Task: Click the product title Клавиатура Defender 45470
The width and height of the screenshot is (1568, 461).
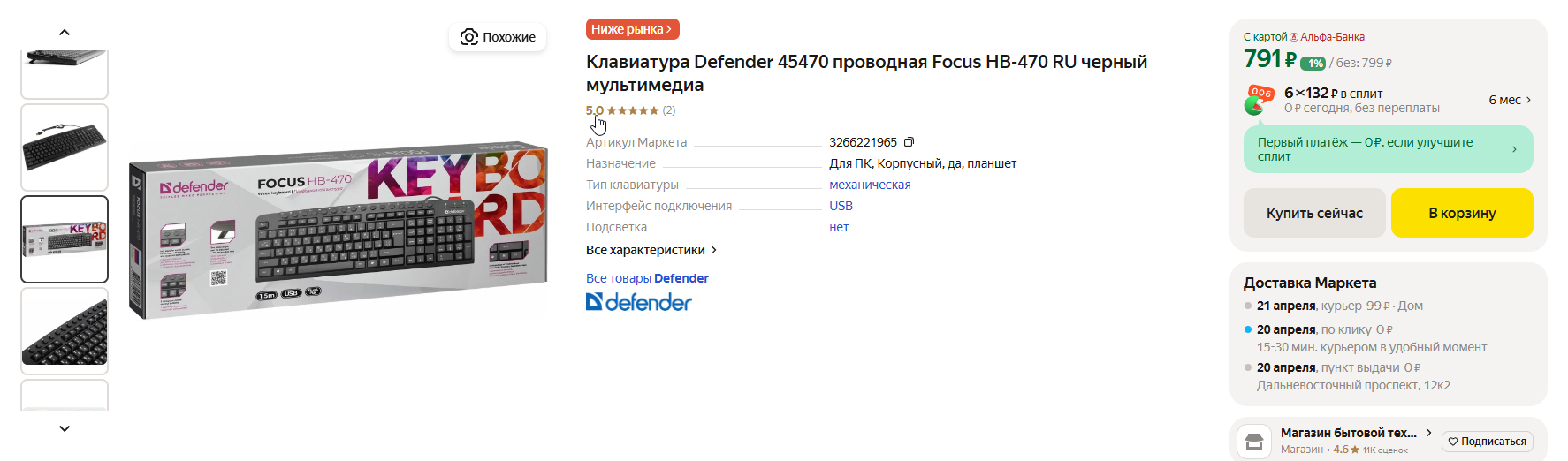Action: pos(866,73)
